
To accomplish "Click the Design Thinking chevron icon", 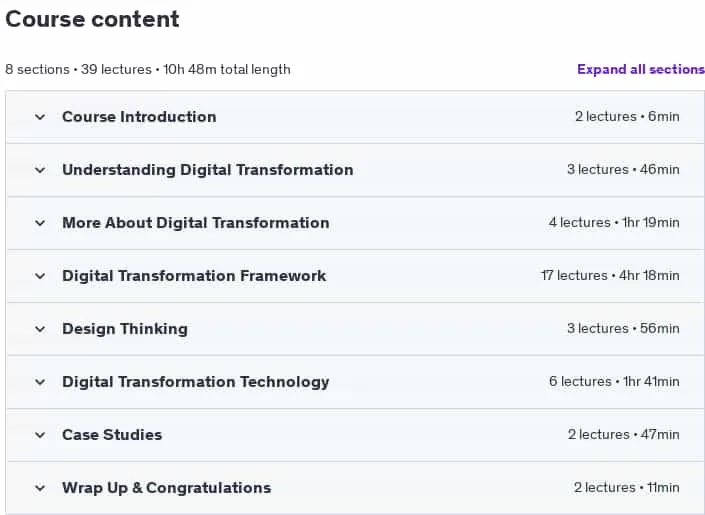I will pyautogui.click(x=40, y=329).
